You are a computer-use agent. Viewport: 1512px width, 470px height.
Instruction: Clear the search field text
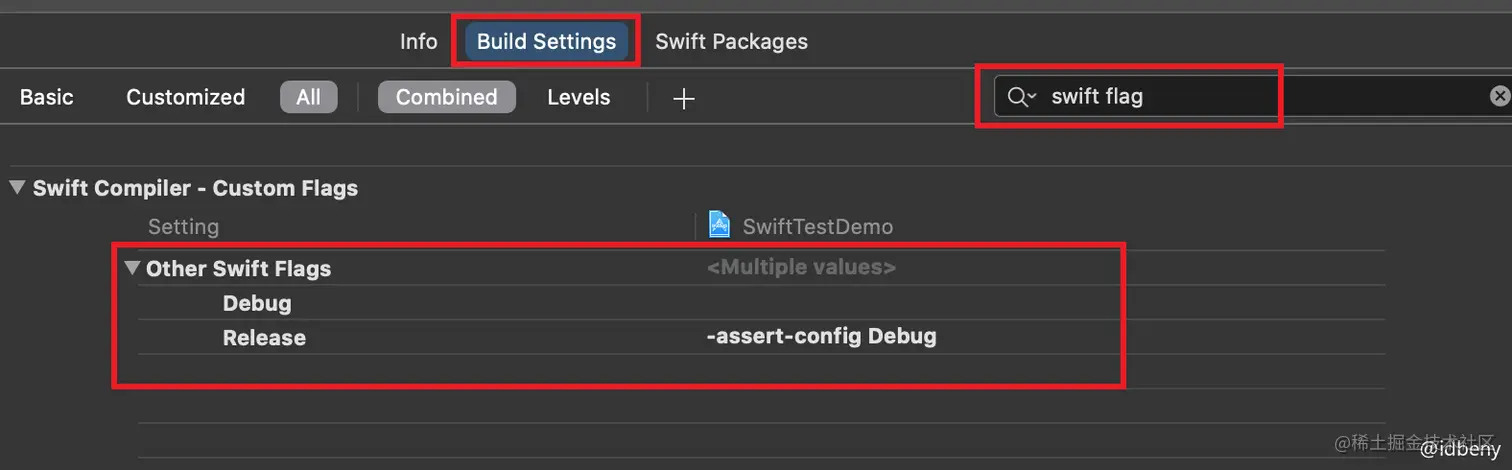pyautogui.click(x=1499, y=96)
